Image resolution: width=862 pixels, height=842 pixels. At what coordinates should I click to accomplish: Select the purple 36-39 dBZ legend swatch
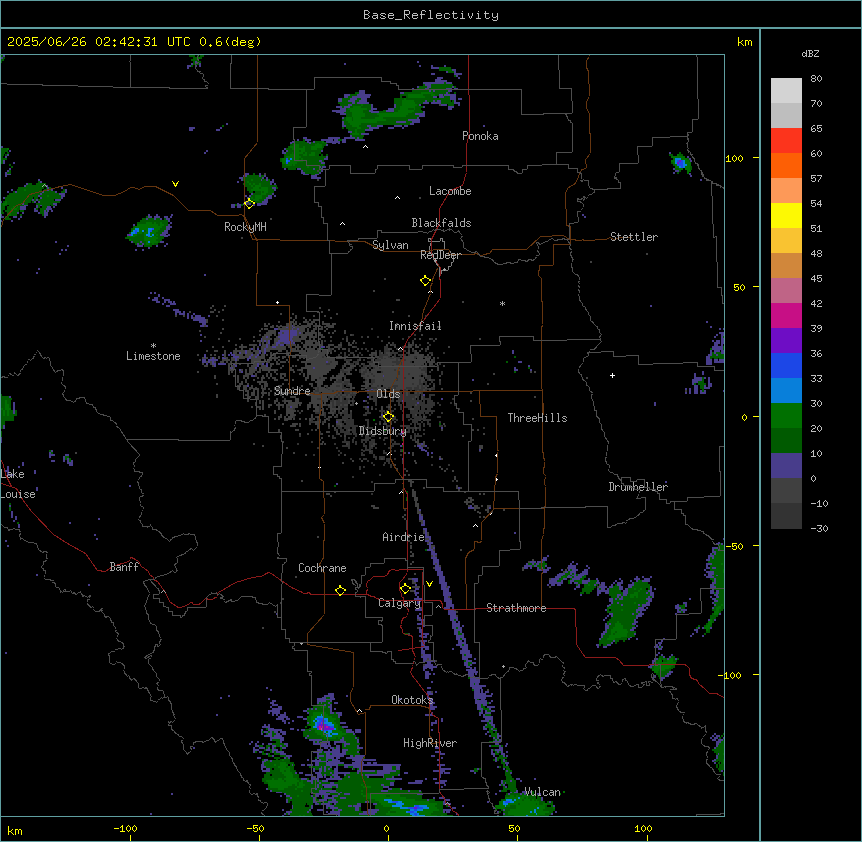point(786,341)
